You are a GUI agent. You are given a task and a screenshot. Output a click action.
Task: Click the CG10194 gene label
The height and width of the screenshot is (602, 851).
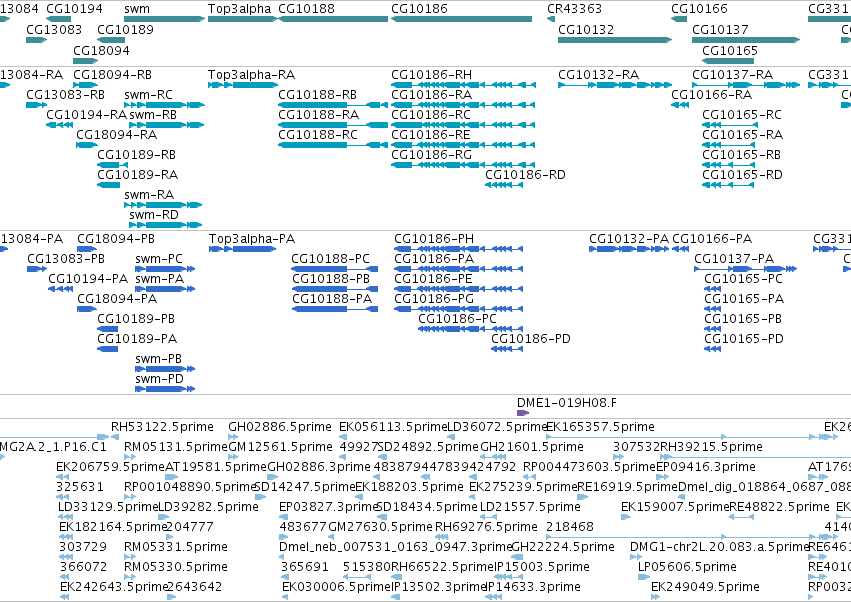74,9
